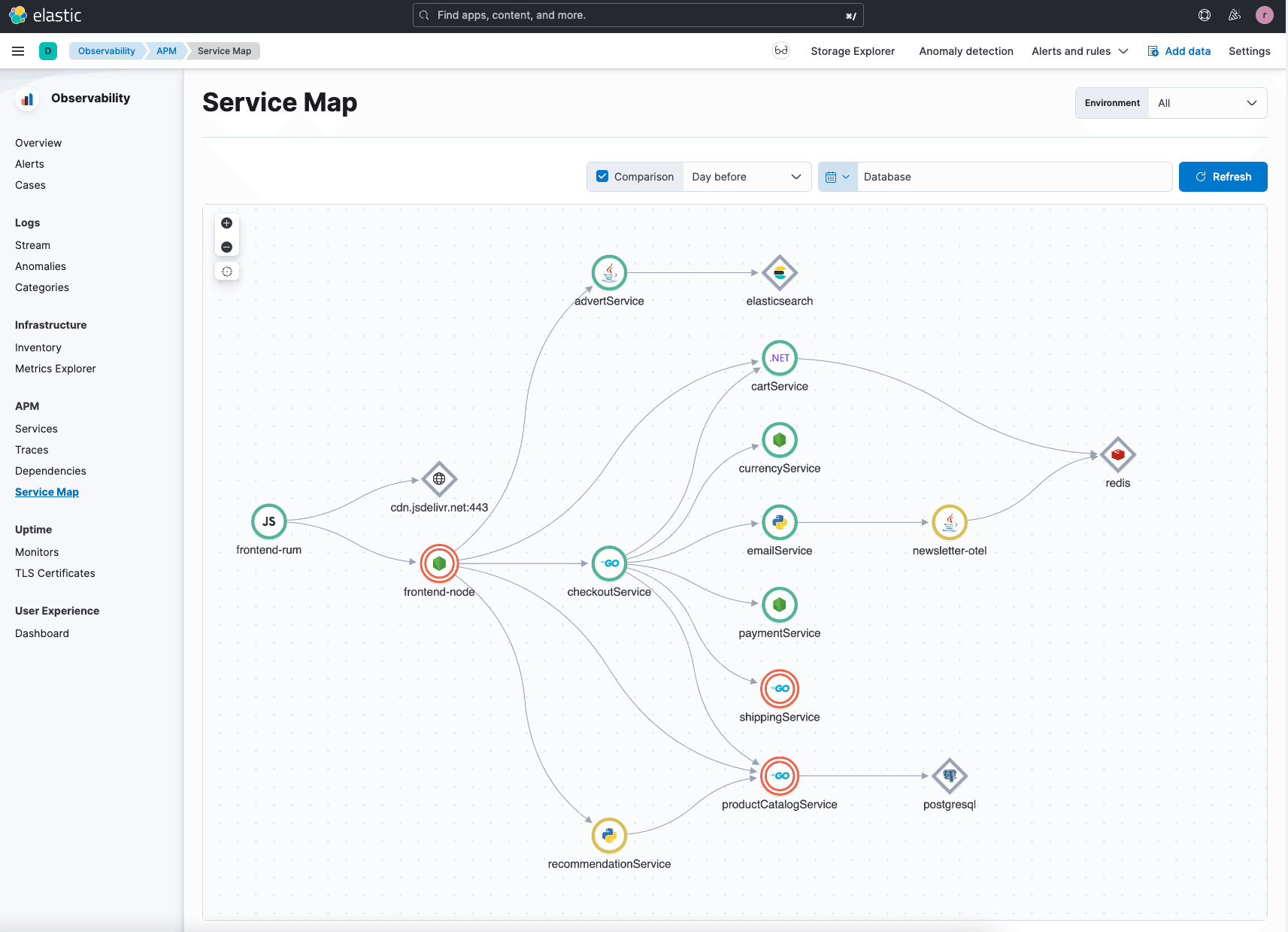The height and width of the screenshot is (932, 1288).
Task: Select the cartService .NET node
Action: click(x=779, y=358)
